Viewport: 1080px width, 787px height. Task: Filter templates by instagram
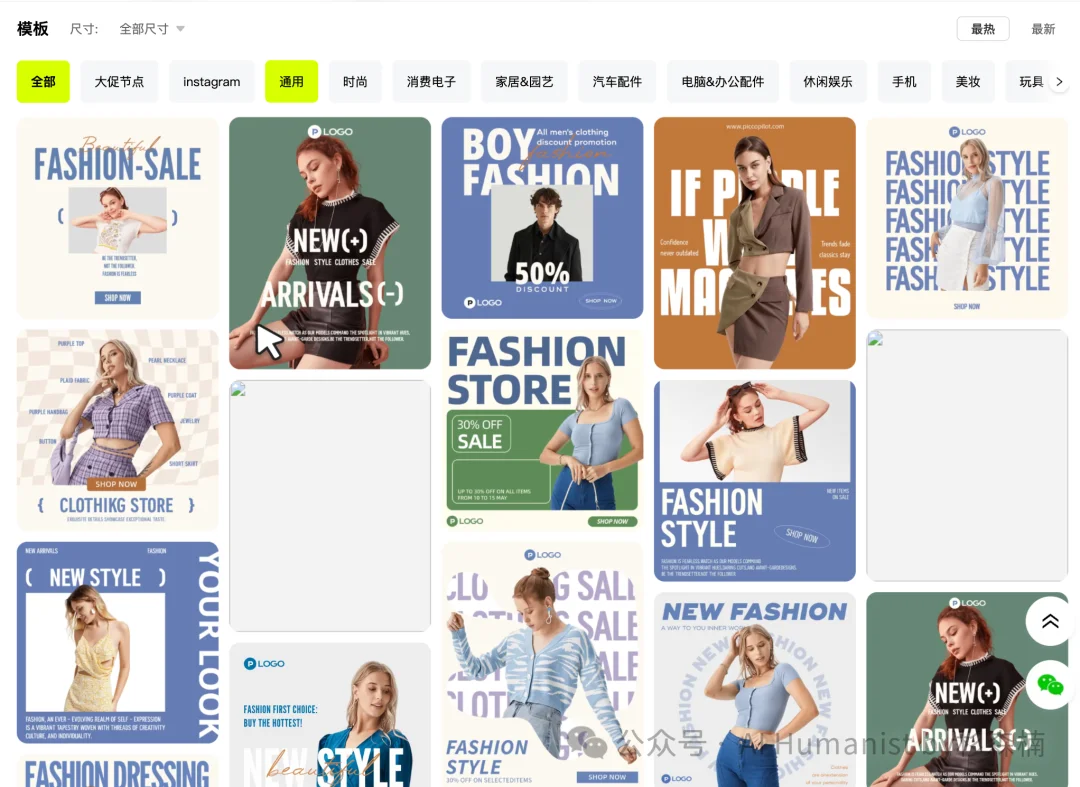point(211,82)
